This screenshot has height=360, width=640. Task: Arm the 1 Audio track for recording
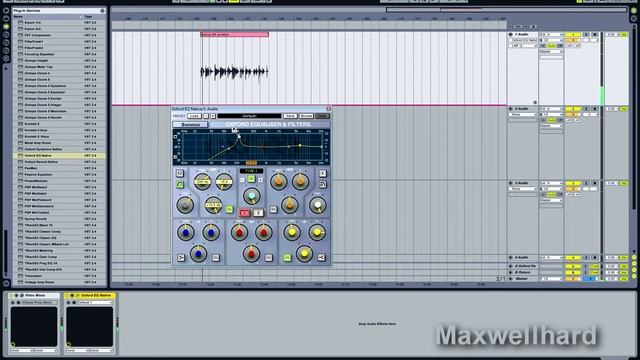coord(595,35)
